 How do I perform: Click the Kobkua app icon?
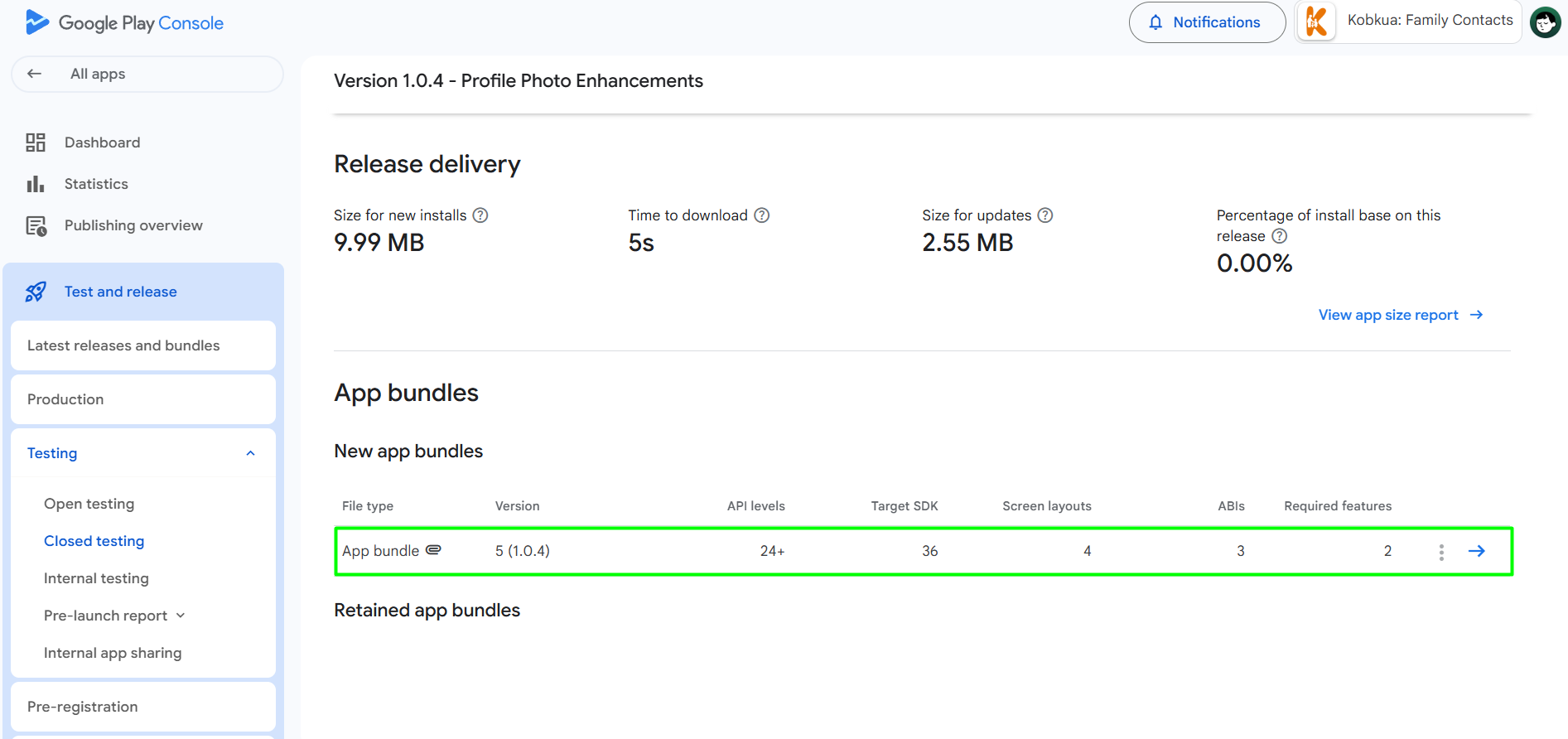(x=1316, y=22)
